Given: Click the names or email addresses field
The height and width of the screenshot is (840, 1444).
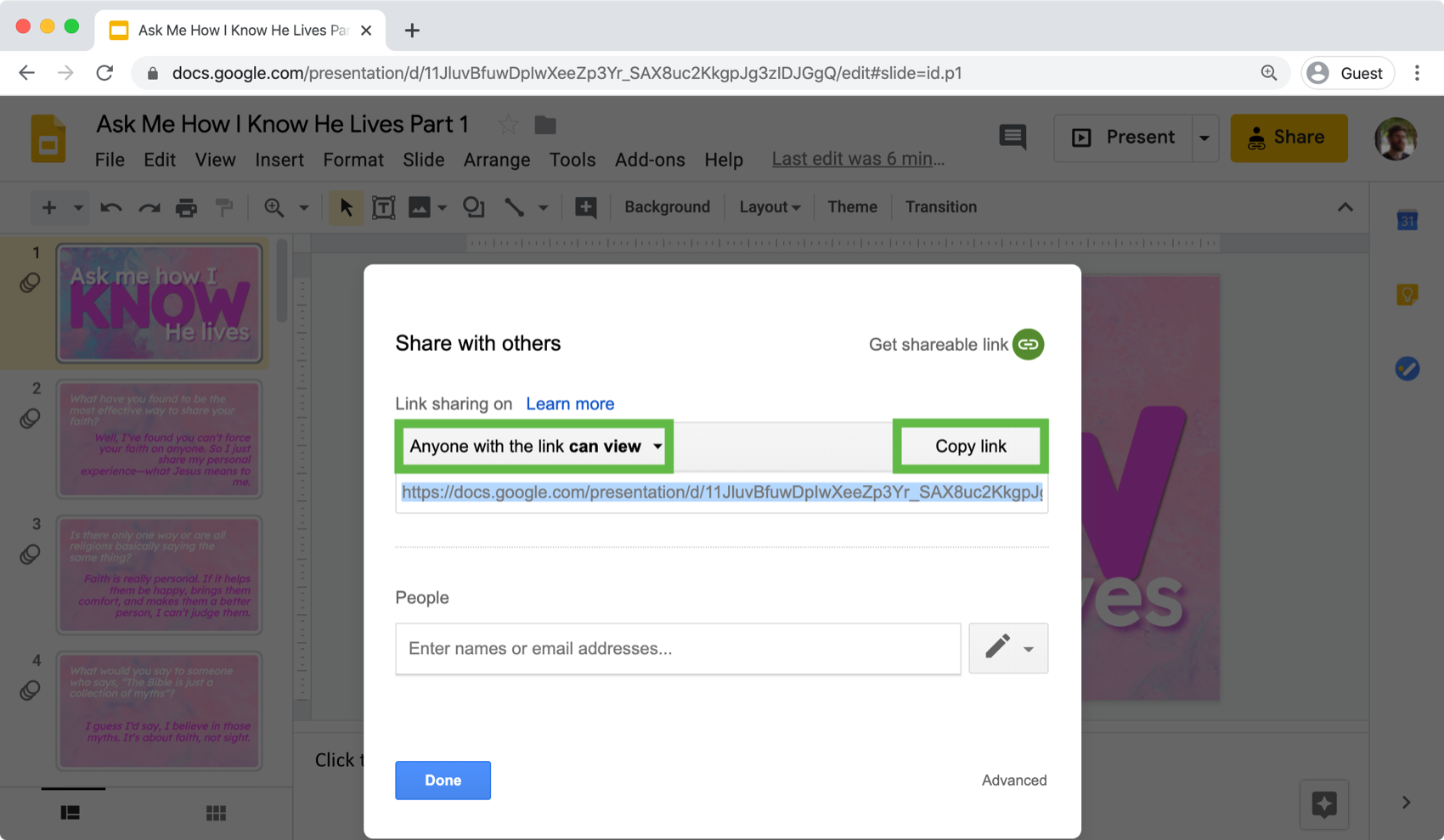Looking at the screenshot, I should [677, 648].
